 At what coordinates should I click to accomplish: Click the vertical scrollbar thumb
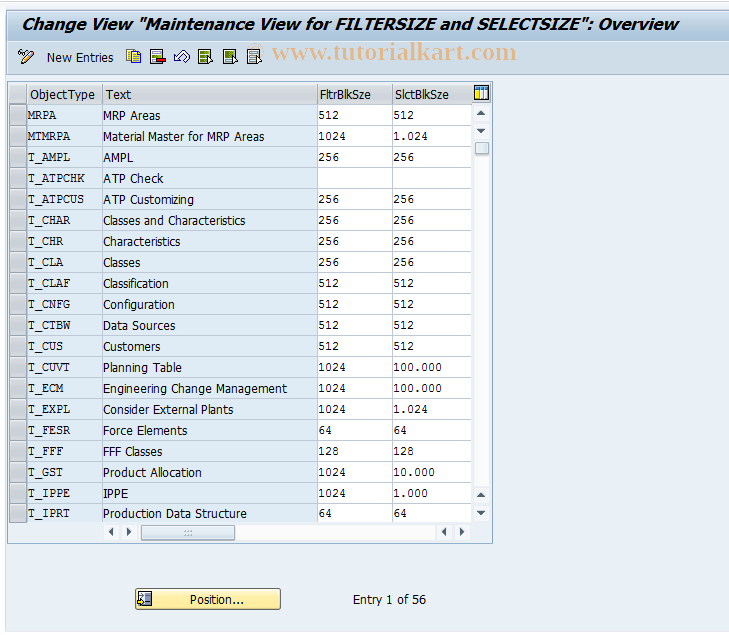click(482, 149)
